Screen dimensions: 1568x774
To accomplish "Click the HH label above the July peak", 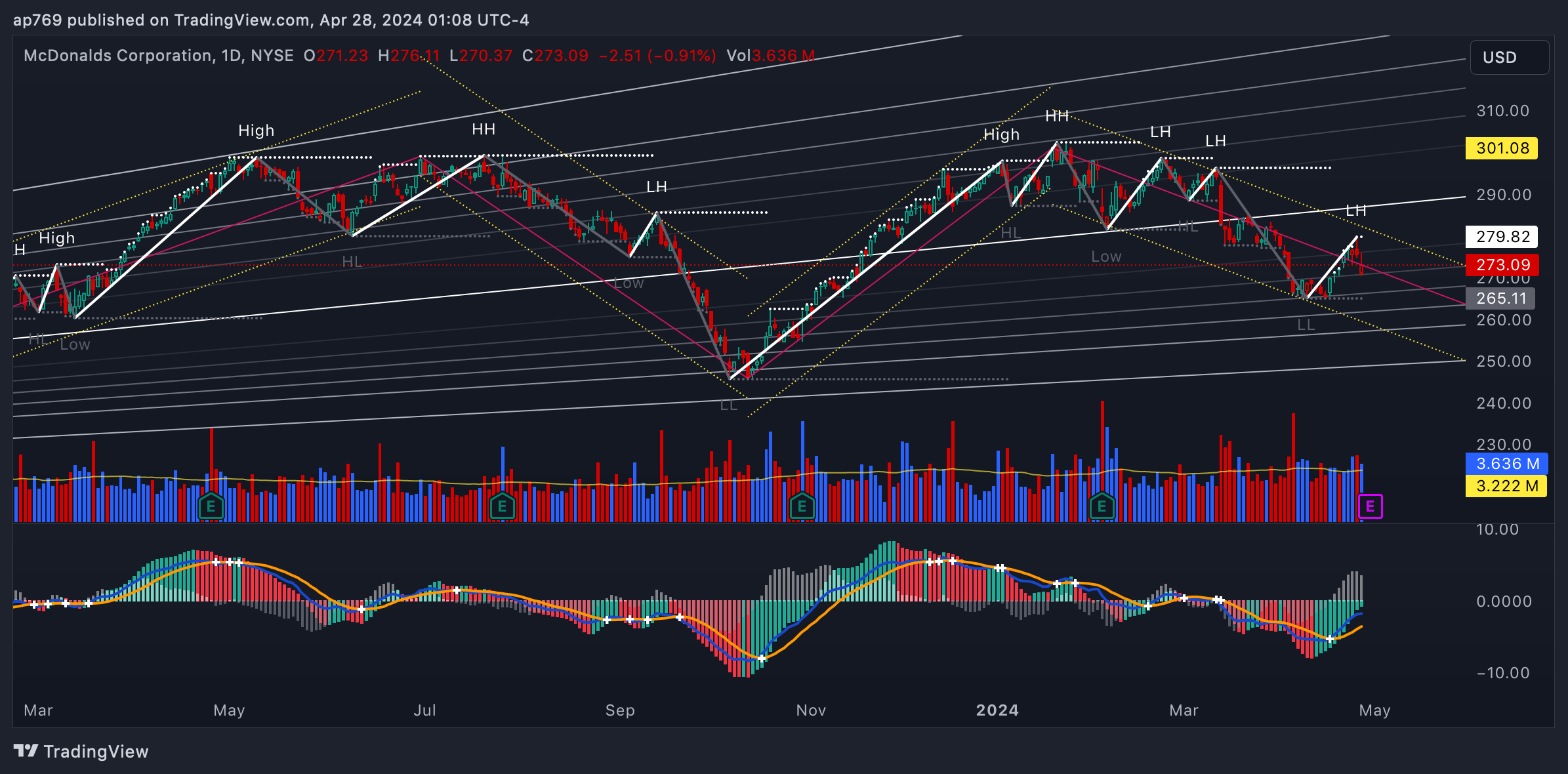I will click(484, 129).
